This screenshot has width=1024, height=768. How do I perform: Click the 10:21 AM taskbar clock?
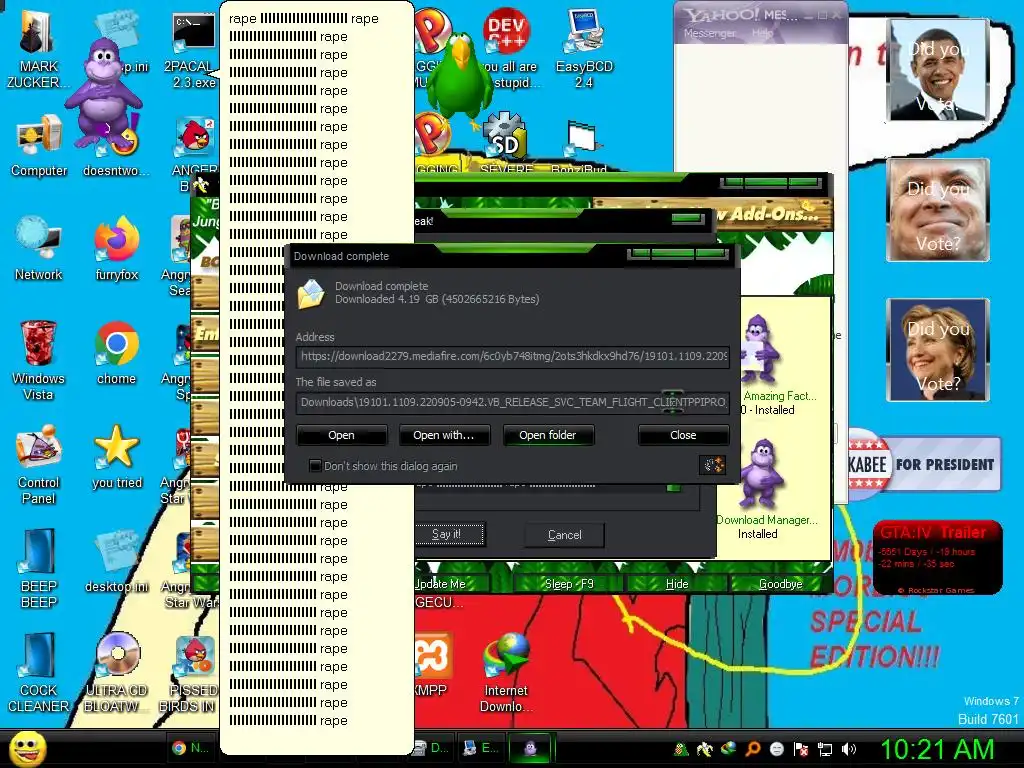click(x=938, y=750)
